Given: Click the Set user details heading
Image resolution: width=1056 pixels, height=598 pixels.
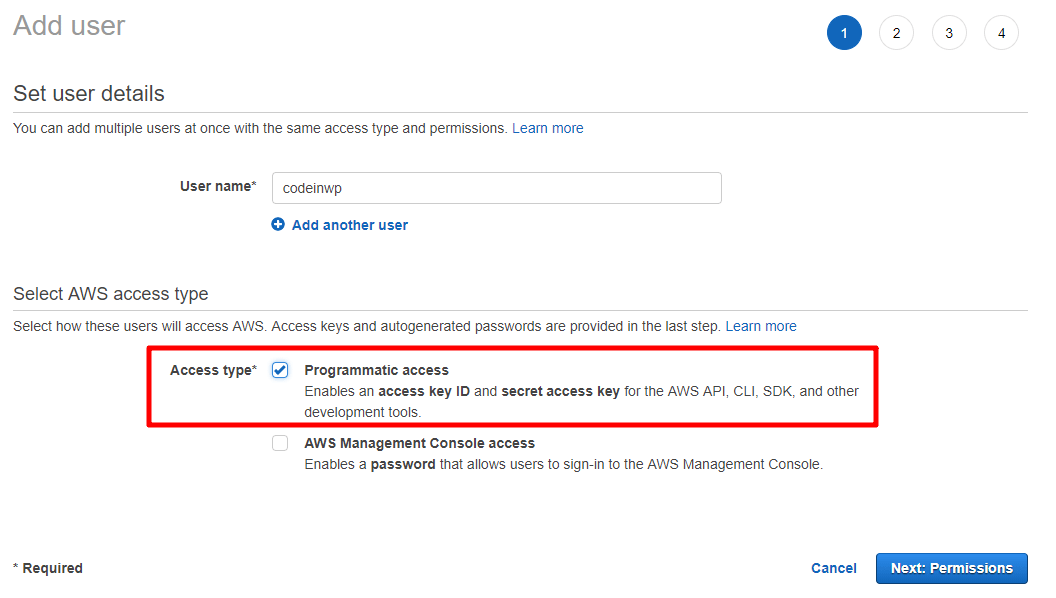Looking at the screenshot, I should (x=89, y=93).
